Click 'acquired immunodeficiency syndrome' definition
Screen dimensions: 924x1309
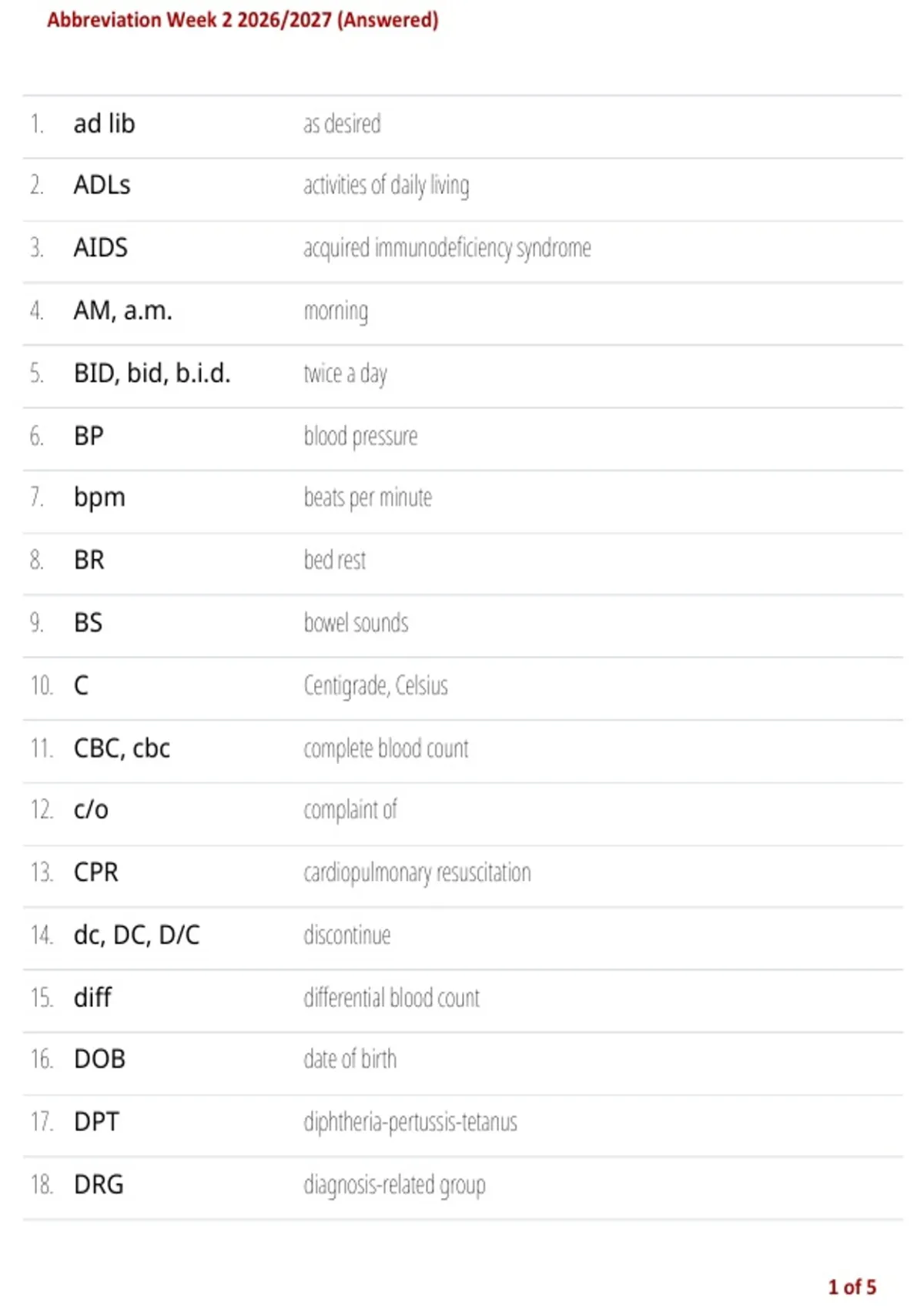tap(447, 248)
